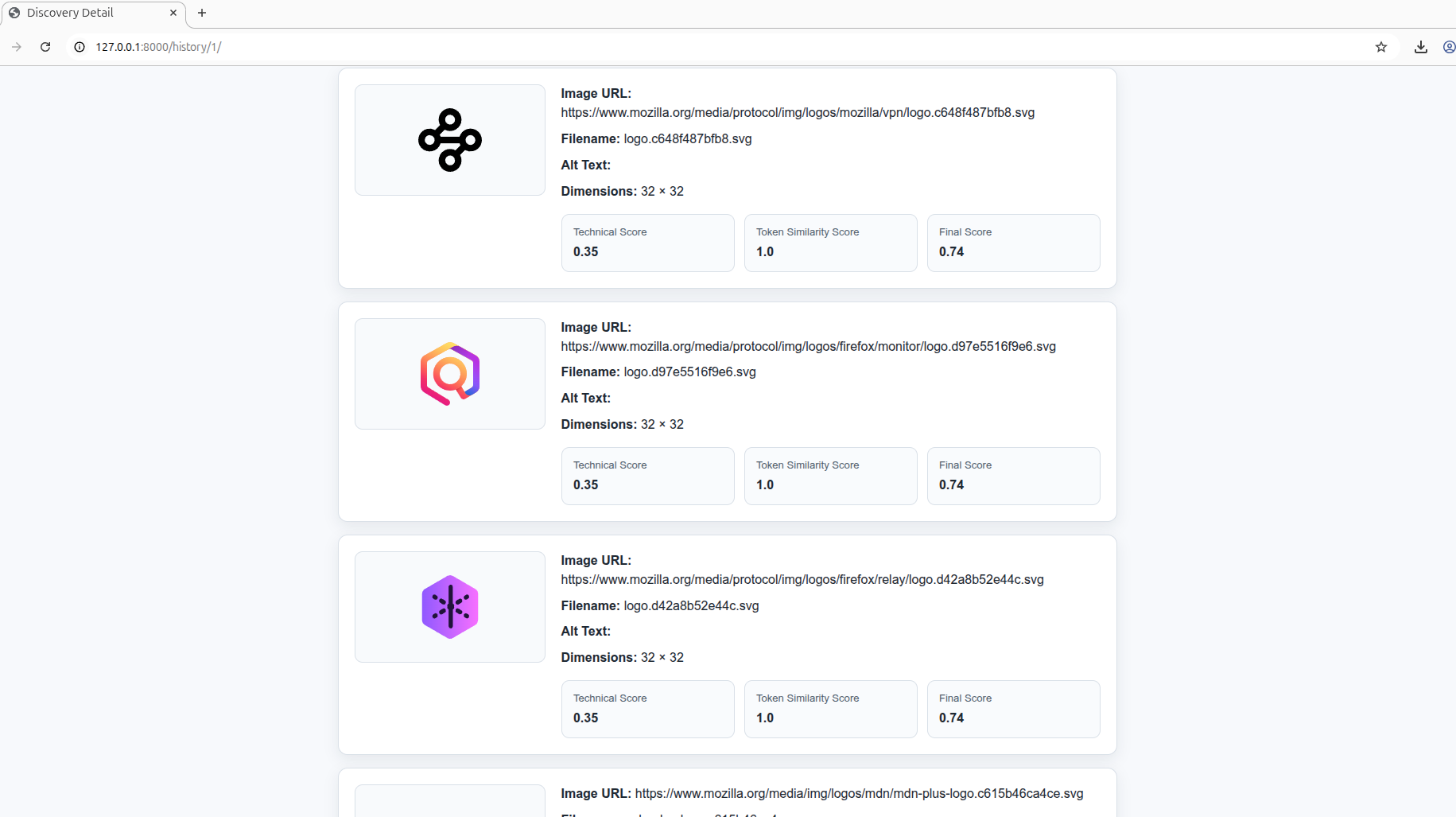Select Relay card Technical Score box

[x=647, y=709]
